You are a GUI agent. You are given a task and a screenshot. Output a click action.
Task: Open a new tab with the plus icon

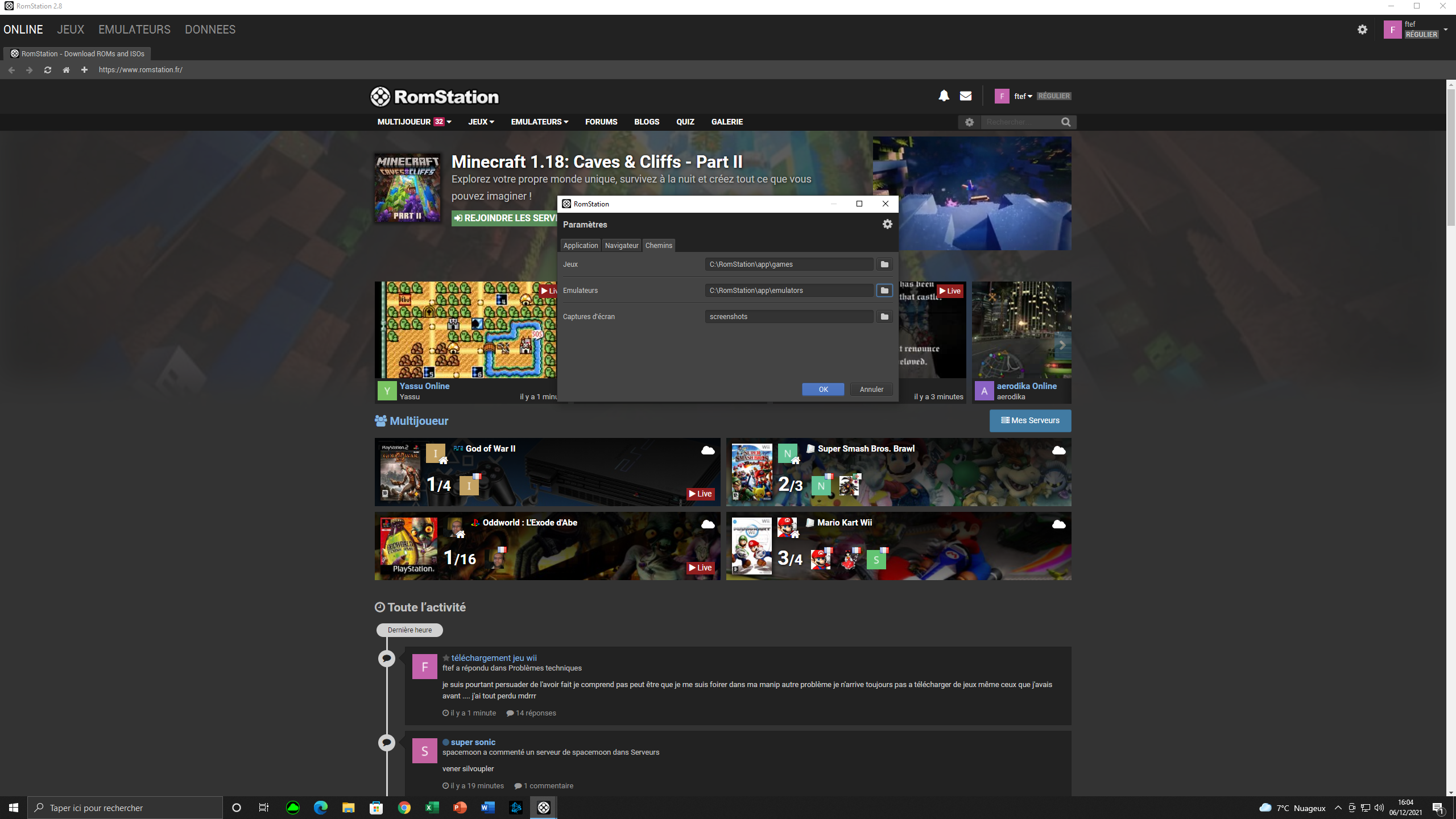click(x=84, y=70)
